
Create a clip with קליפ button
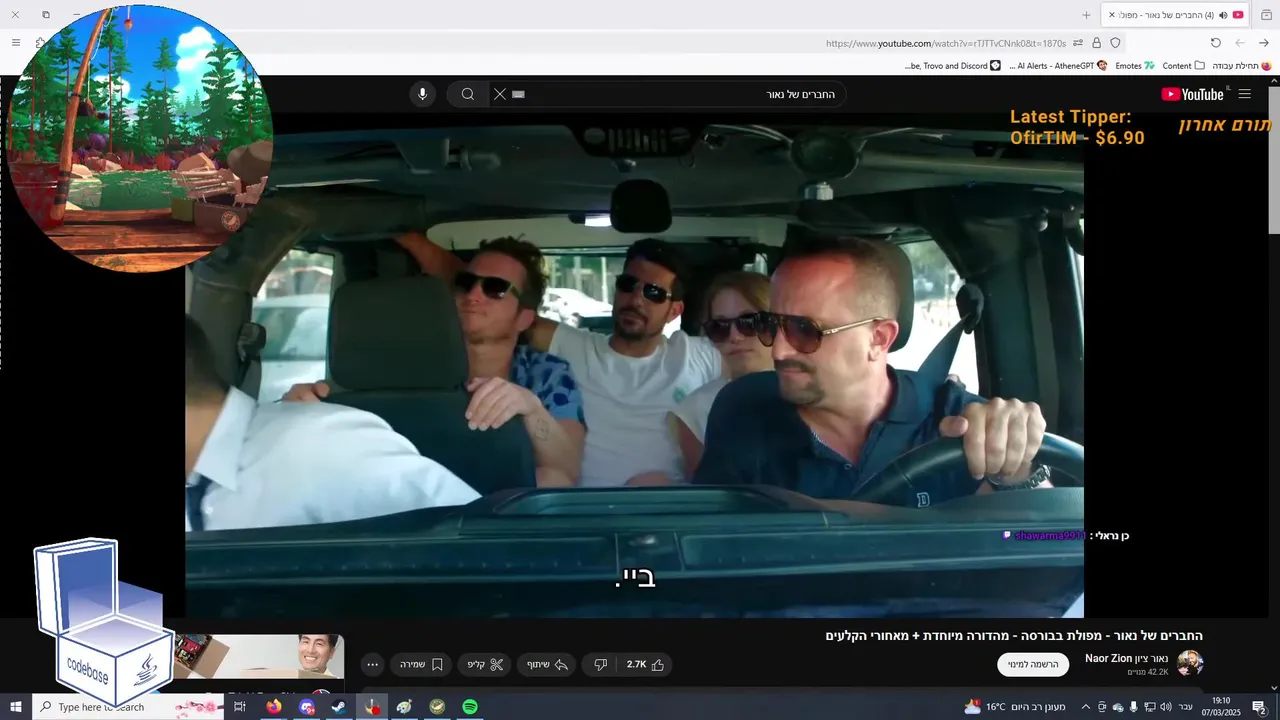485,664
